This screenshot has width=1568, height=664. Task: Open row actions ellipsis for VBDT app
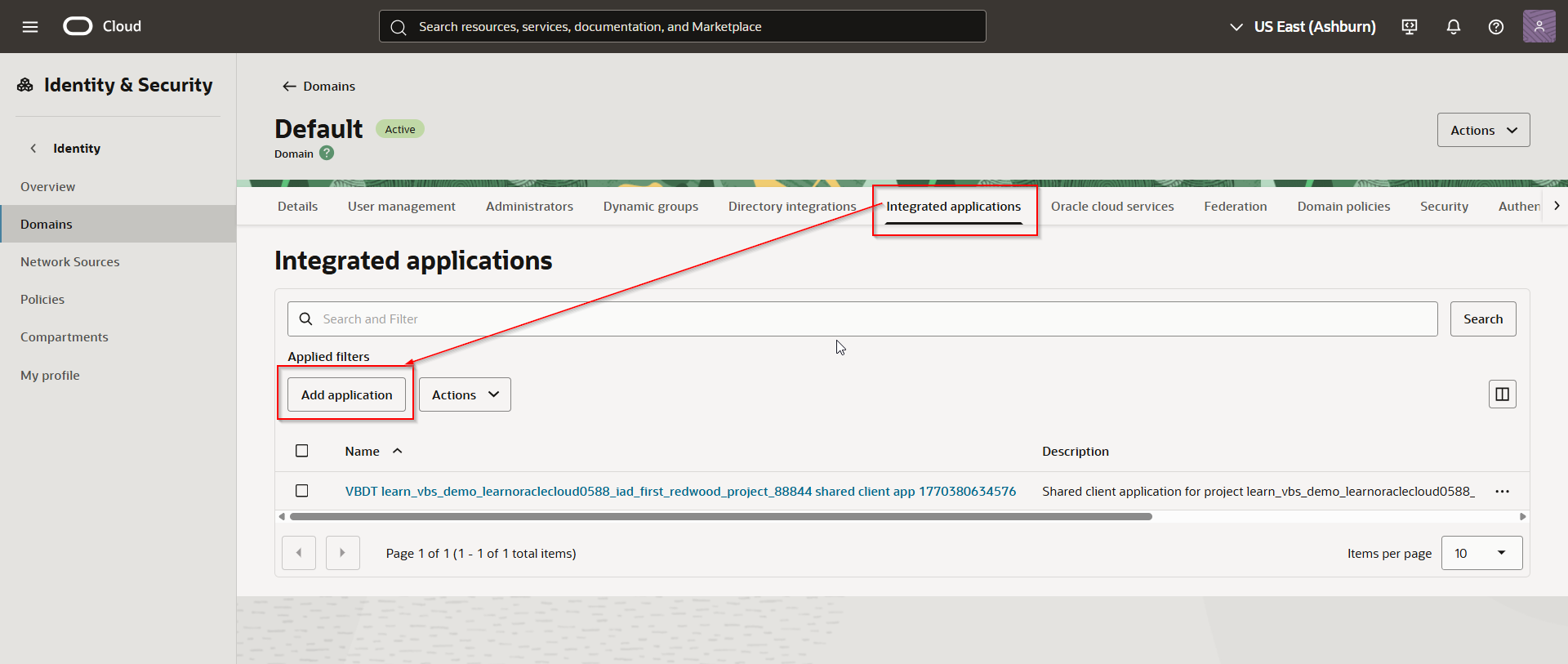1502,492
